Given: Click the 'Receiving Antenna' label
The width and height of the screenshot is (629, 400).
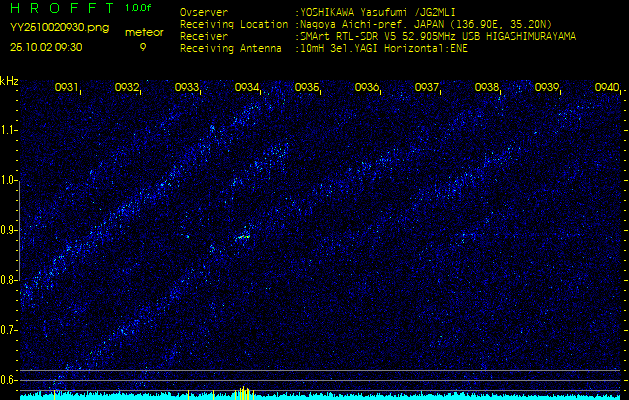Looking at the screenshot, I should tap(231, 49).
